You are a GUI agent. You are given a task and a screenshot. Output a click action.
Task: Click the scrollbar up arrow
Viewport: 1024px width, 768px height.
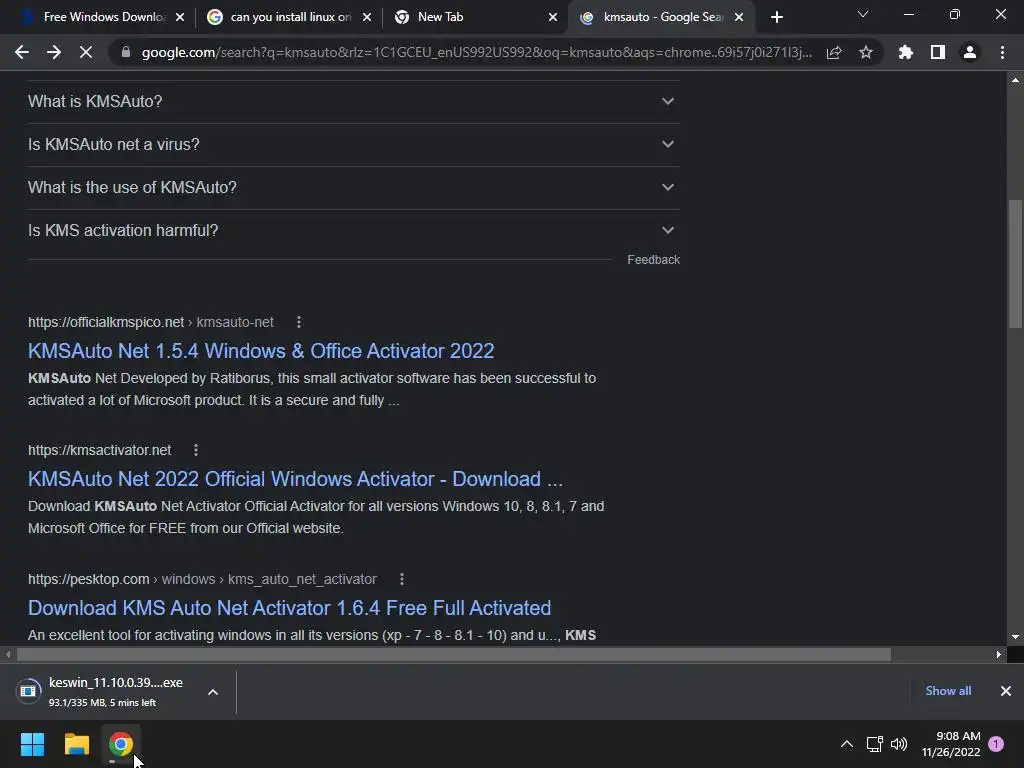point(1015,80)
